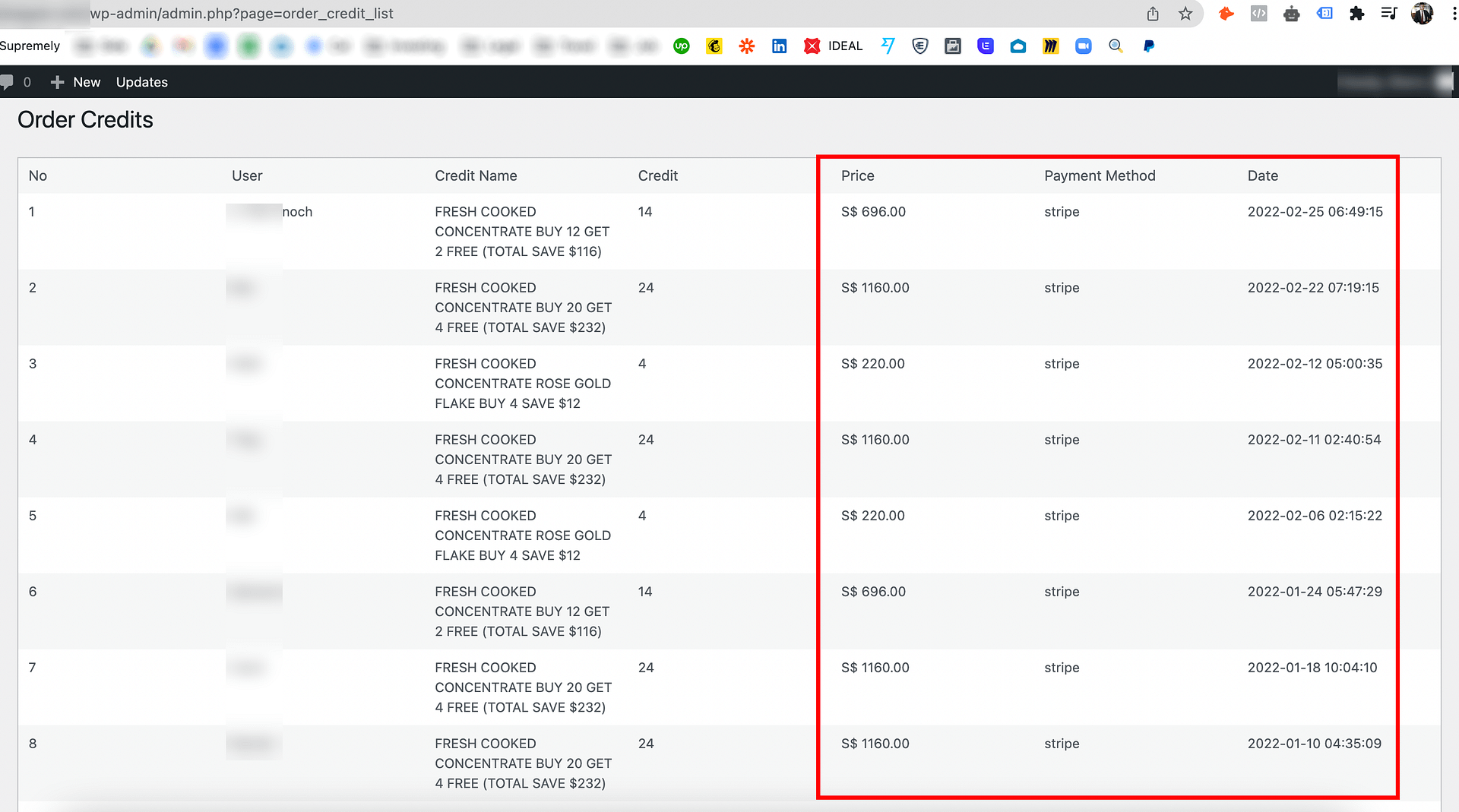Click the share page icon in address bar
The height and width of the screenshot is (812, 1459).
[1153, 14]
